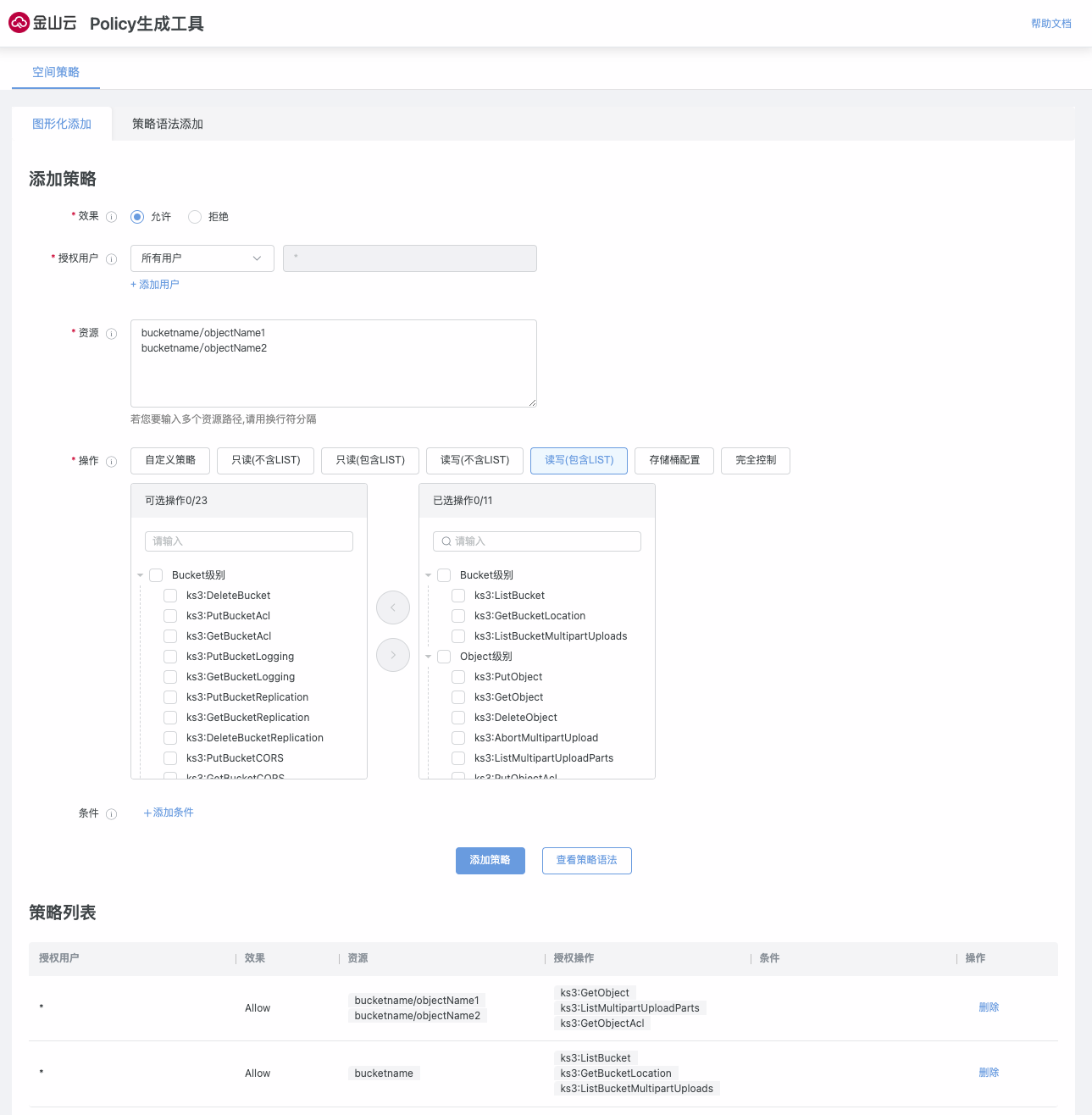The height and width of the screenshot is (1115, 1092).
Task: Open the 所有用户 dropdown
Action: pos(202,258)
